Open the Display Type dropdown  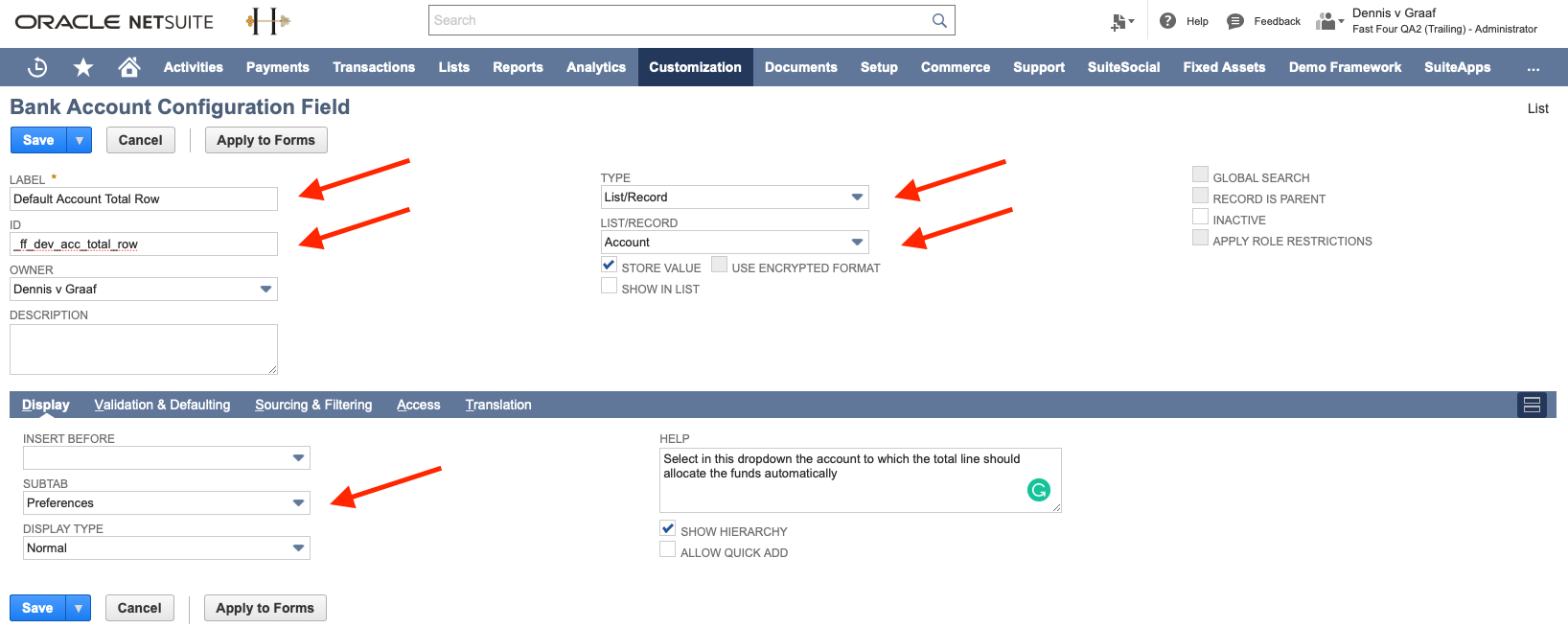pos(167,548)
